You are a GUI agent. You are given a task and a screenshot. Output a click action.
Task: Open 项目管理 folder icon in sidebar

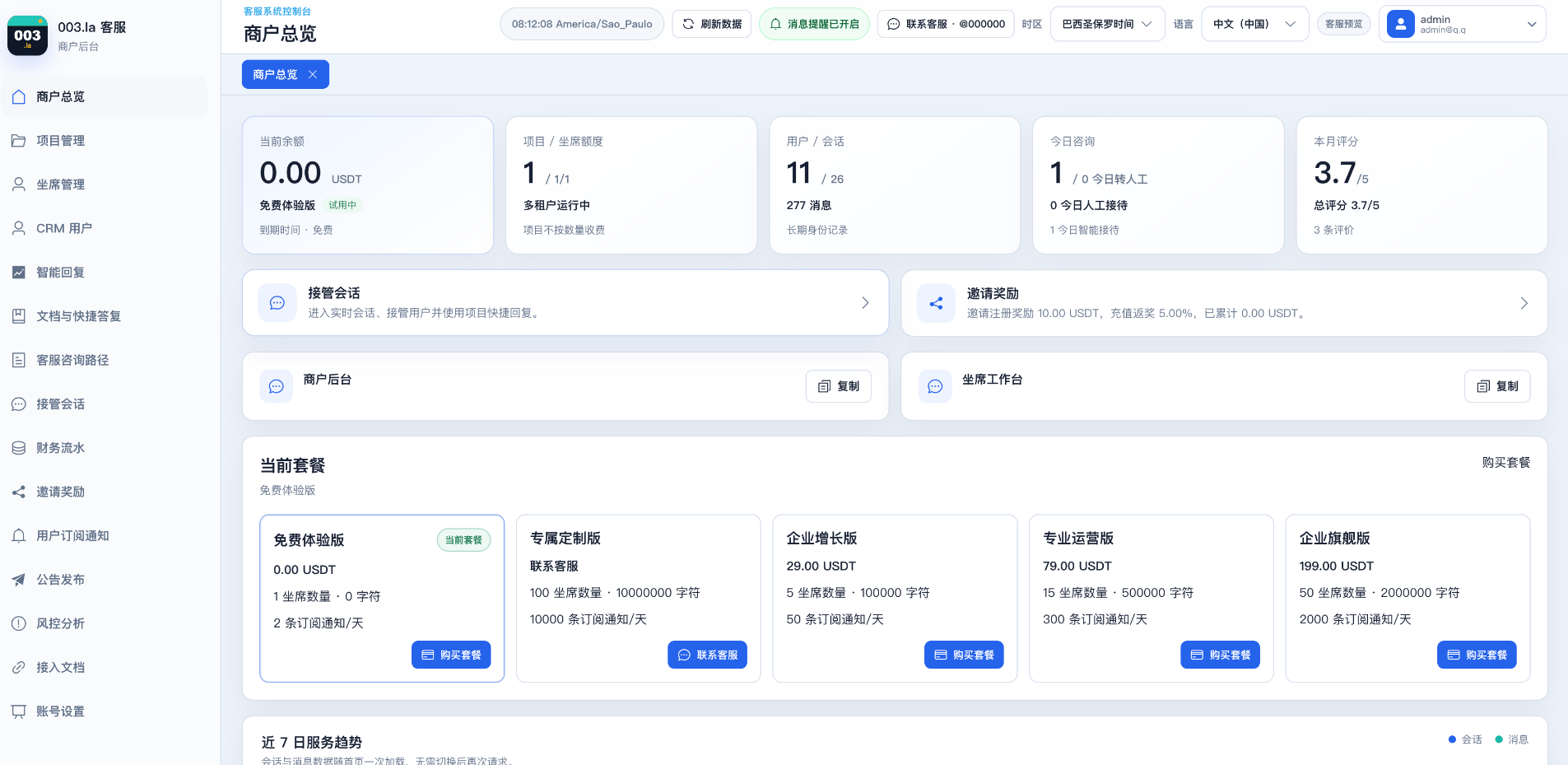coord(19,141)
